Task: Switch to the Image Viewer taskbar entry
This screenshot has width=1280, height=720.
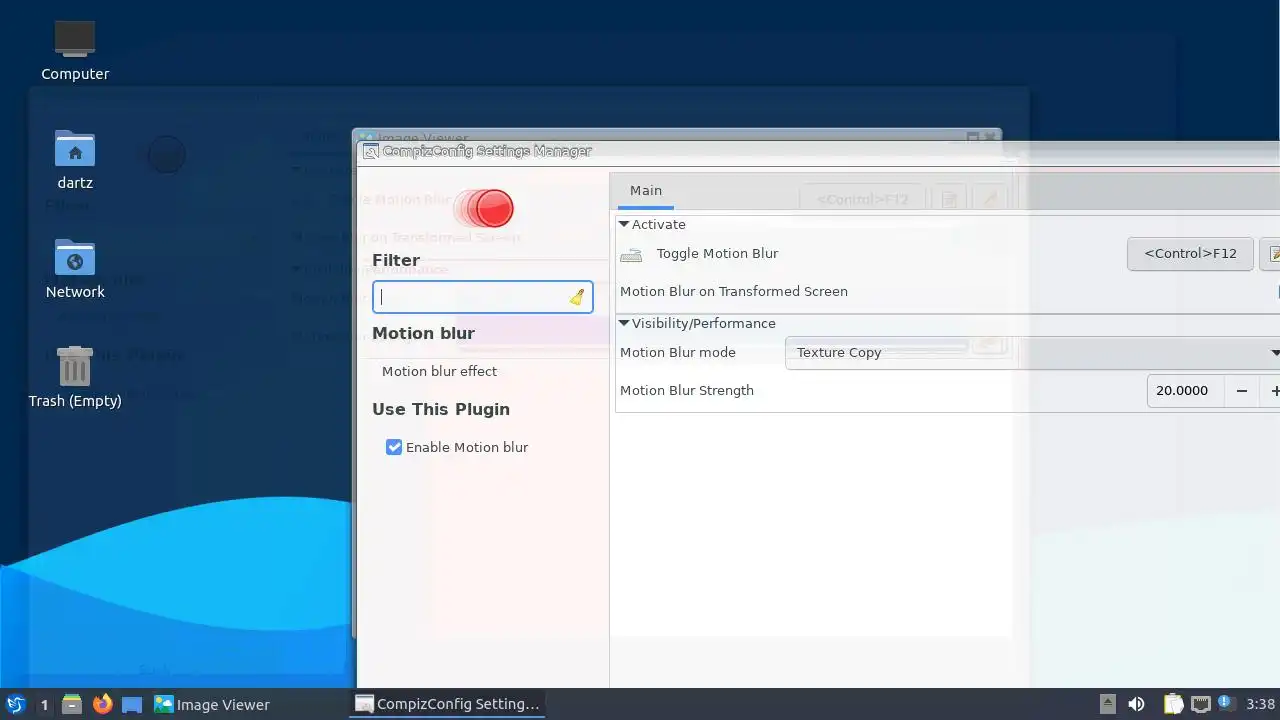Action: (x=212, y=704)
